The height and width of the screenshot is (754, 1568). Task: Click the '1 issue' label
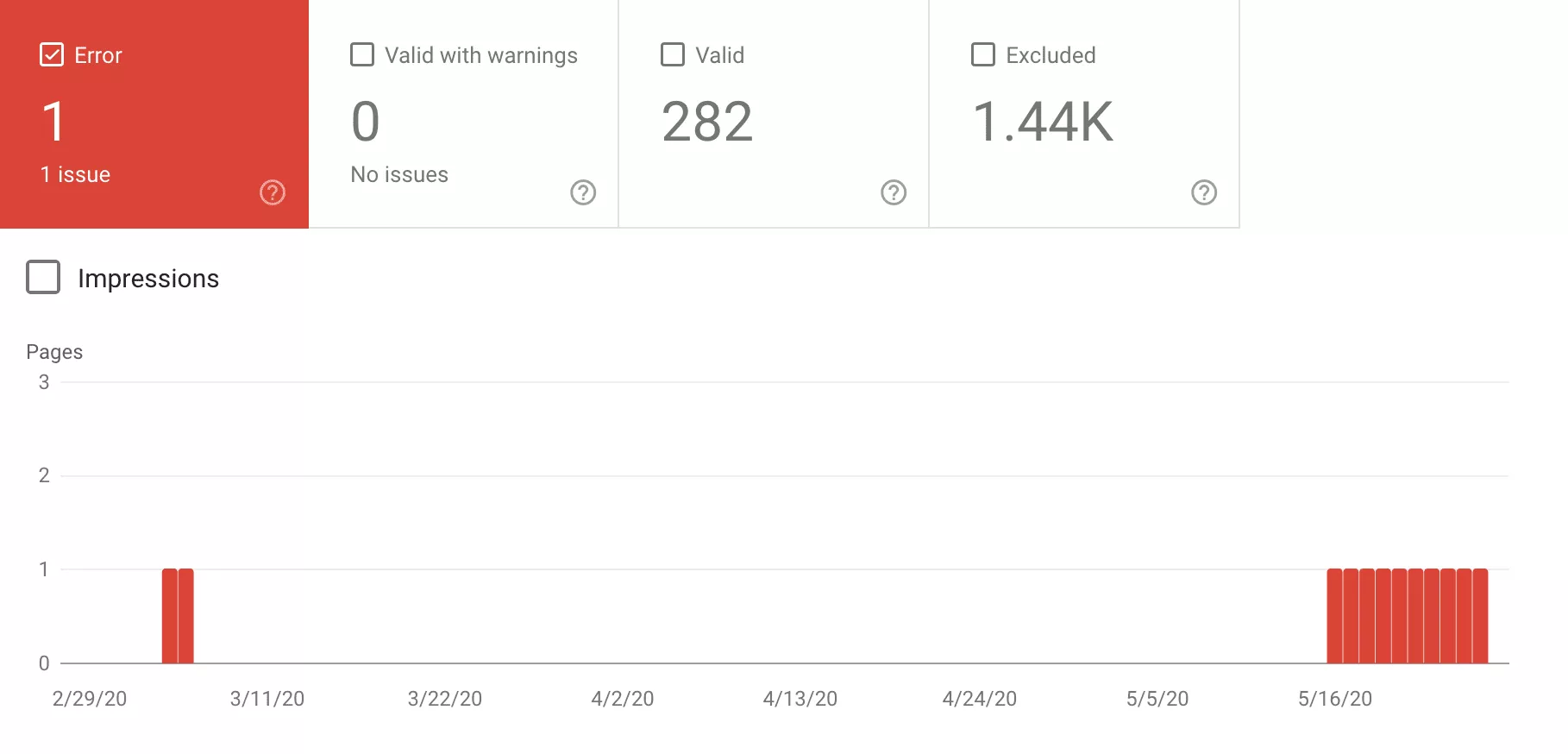coord(74,173)
